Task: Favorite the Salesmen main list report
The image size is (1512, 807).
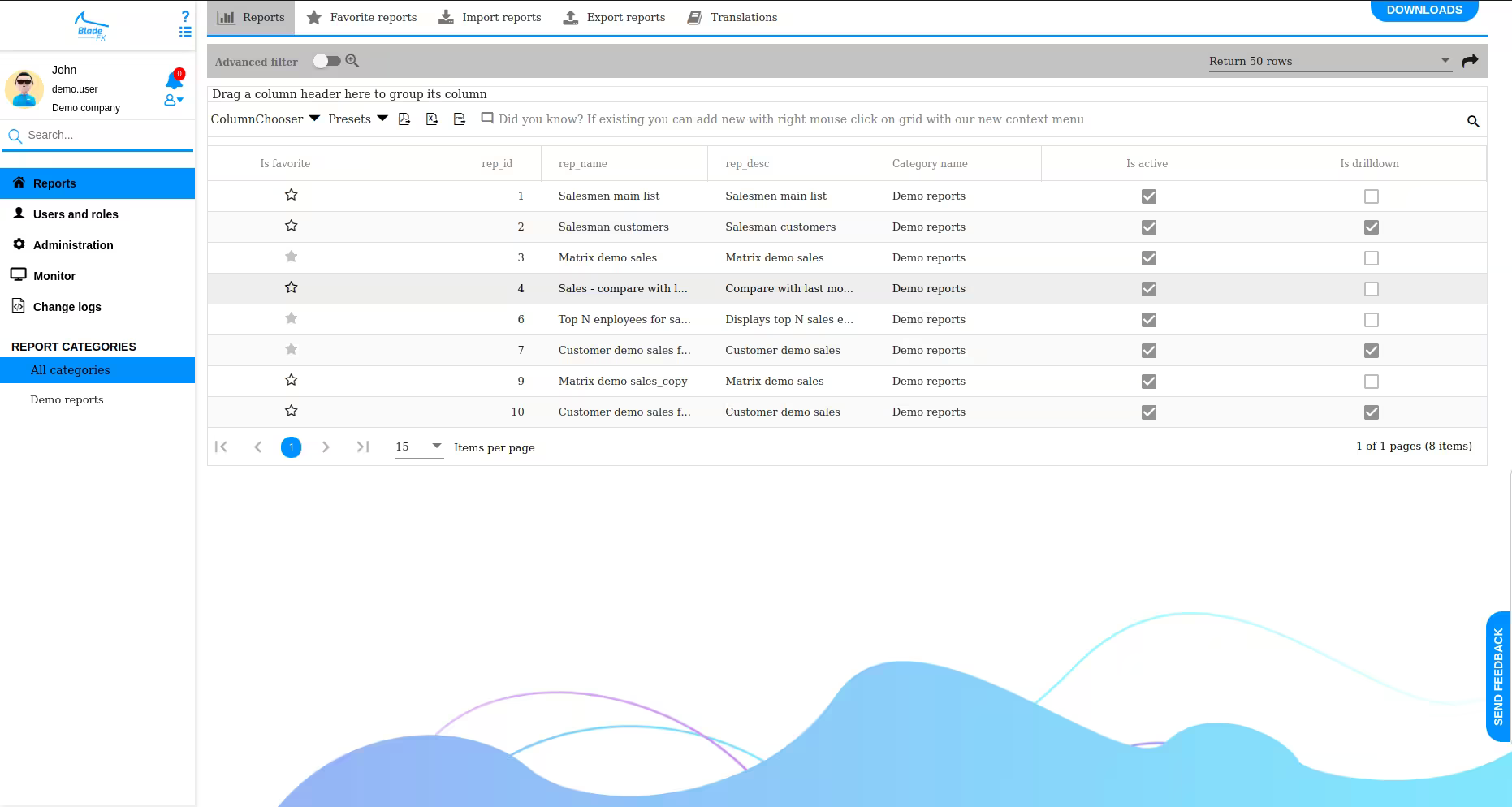Action: (x=291, y=195)
